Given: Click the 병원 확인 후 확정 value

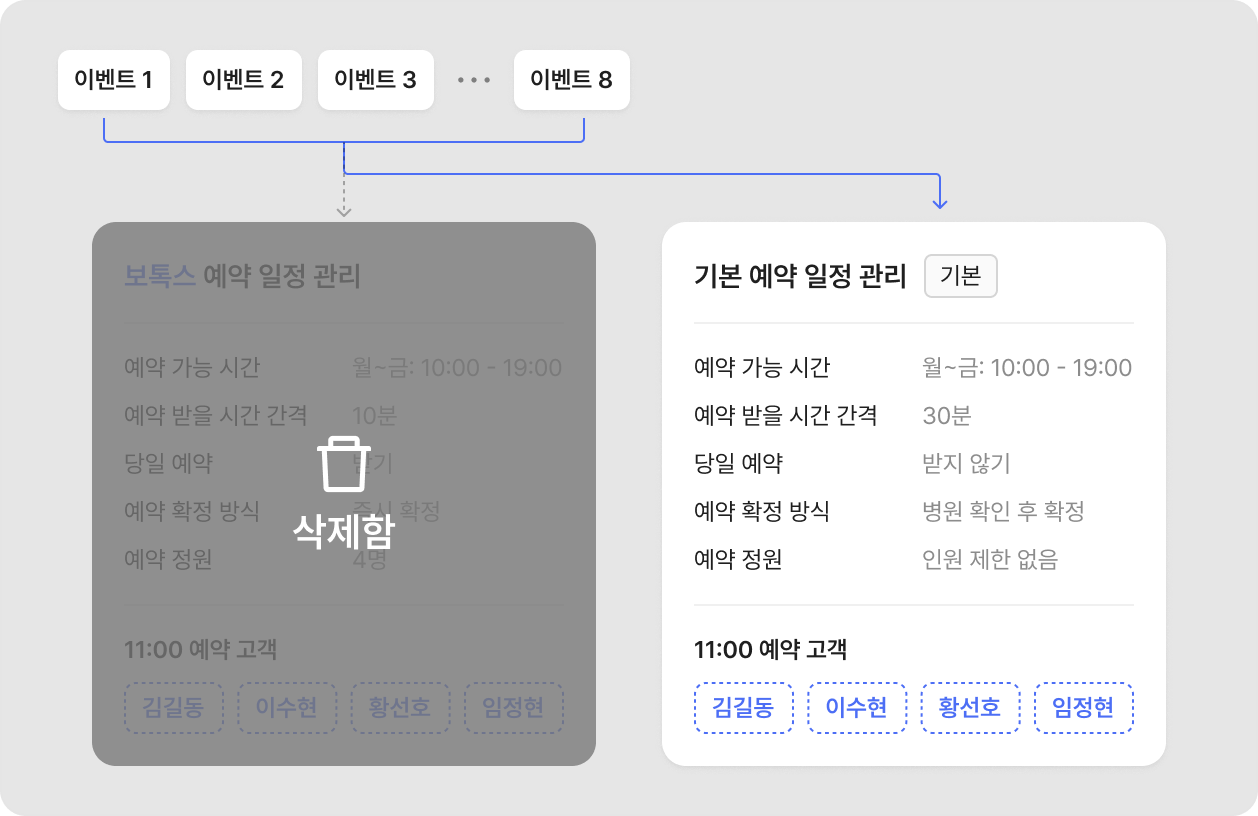Looking at the screenshot, I should tap(1003, 512).
